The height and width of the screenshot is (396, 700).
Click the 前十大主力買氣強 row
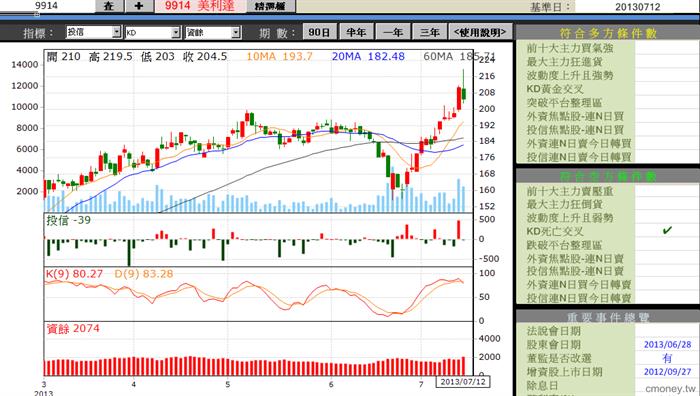coord(608,48)
